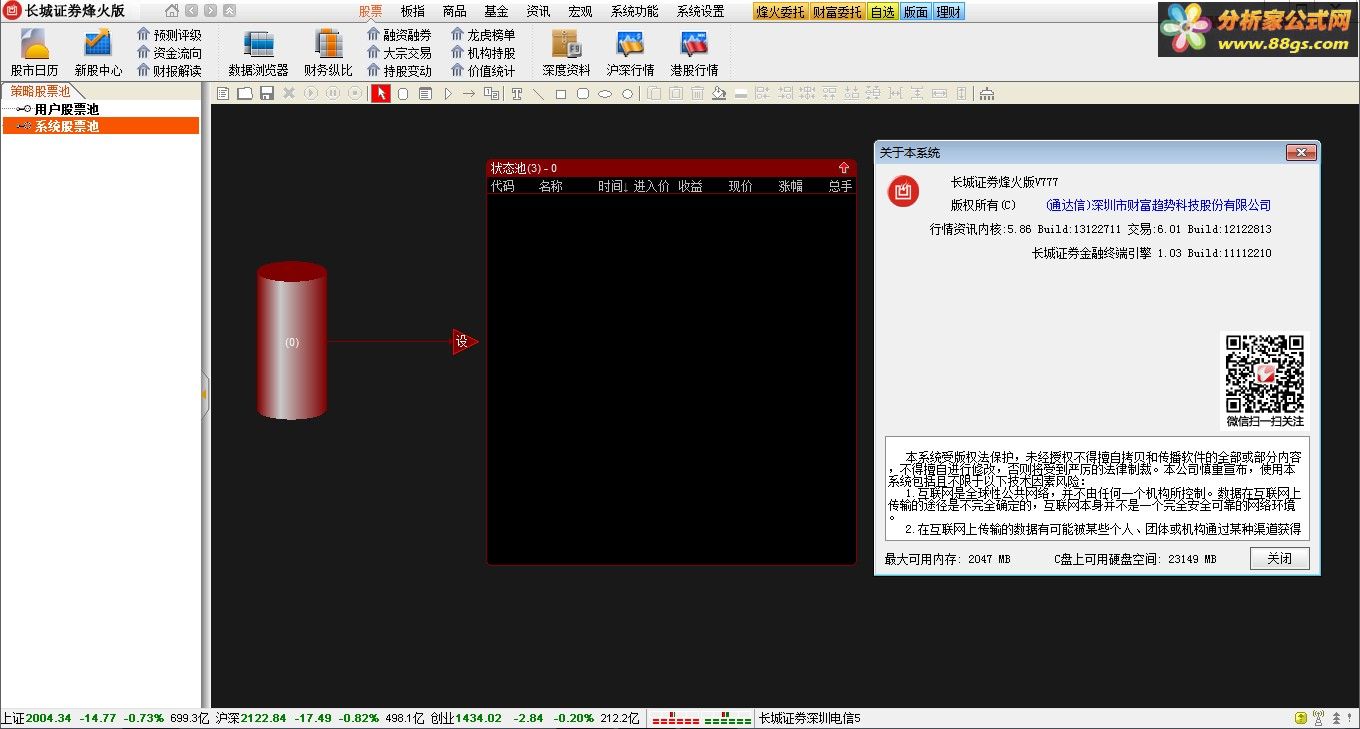
Task: Open 预测评级 forecast ratings
Action: tap(168, 35)
